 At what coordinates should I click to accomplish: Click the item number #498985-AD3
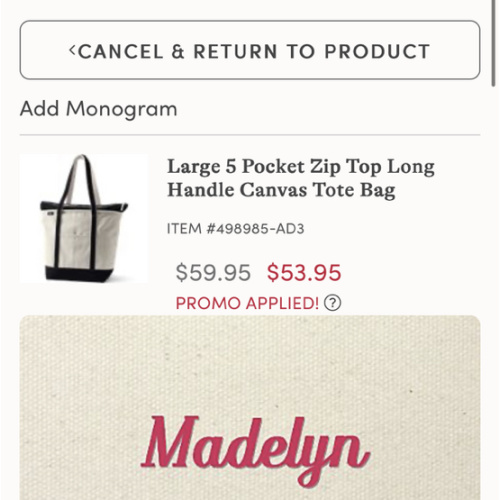[235, 229]
